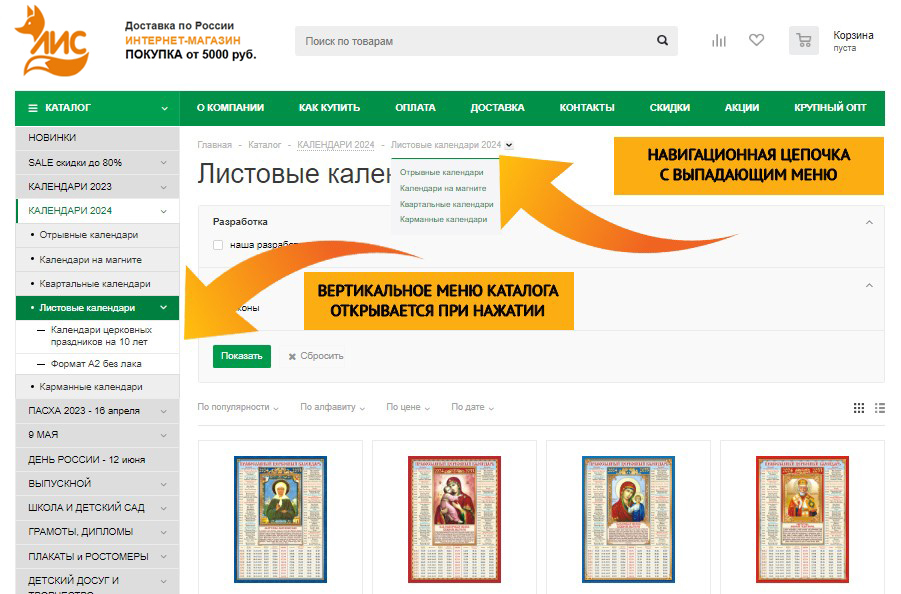Viewport: 901px width, 594px height.
Task: Open the КОНТАКТЫ menu item
Action: (x=586, y=108)
